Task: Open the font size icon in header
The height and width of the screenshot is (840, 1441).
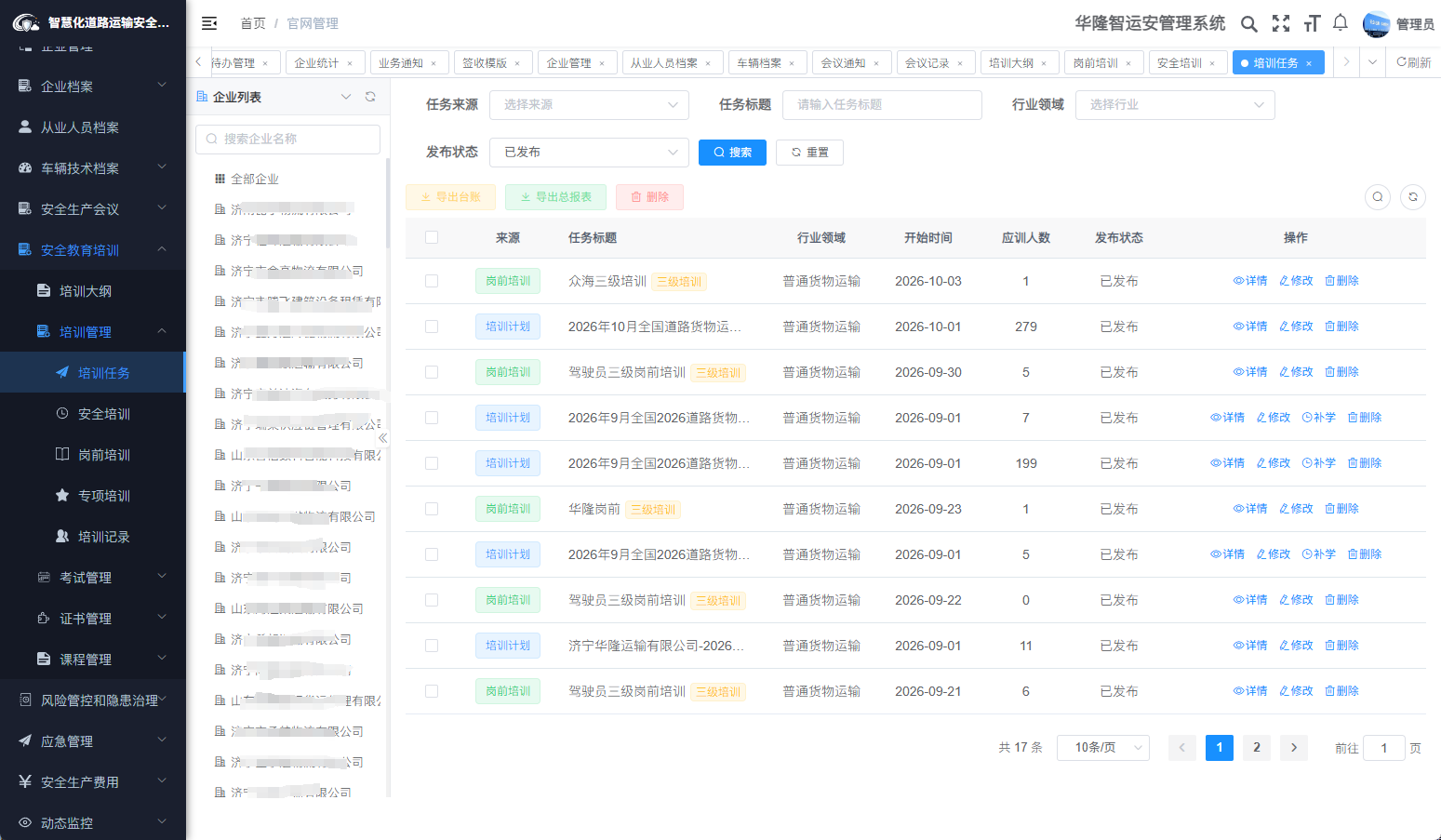Action: [x=1313, y=24]
